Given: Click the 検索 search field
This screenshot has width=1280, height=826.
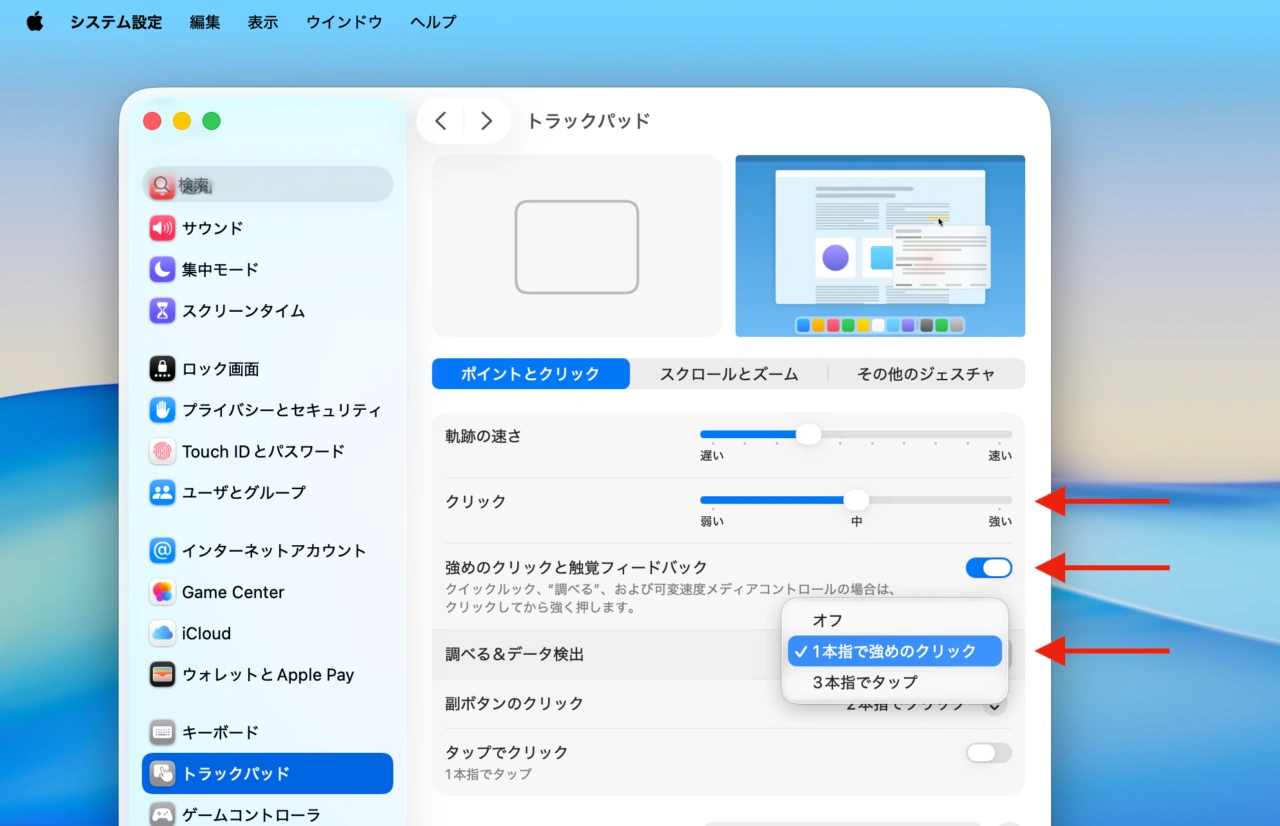Looking at the screenshot, I should point(267,184).
